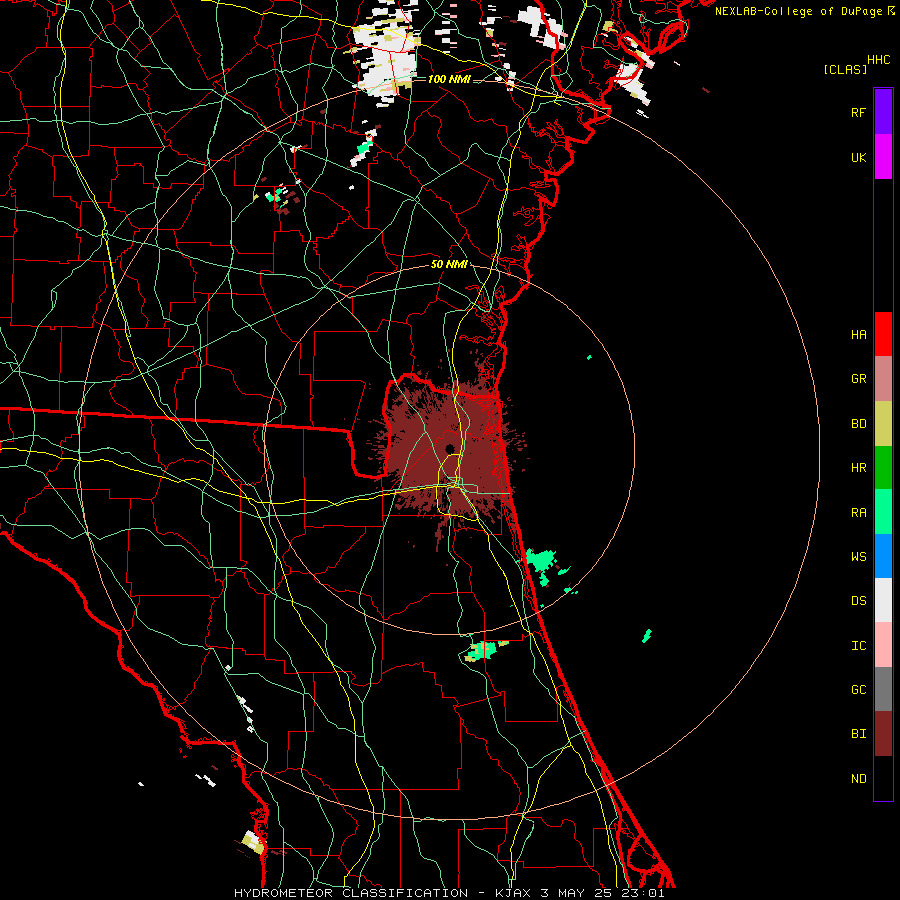Select the yellow BD legend color swatch

(883, 424)
